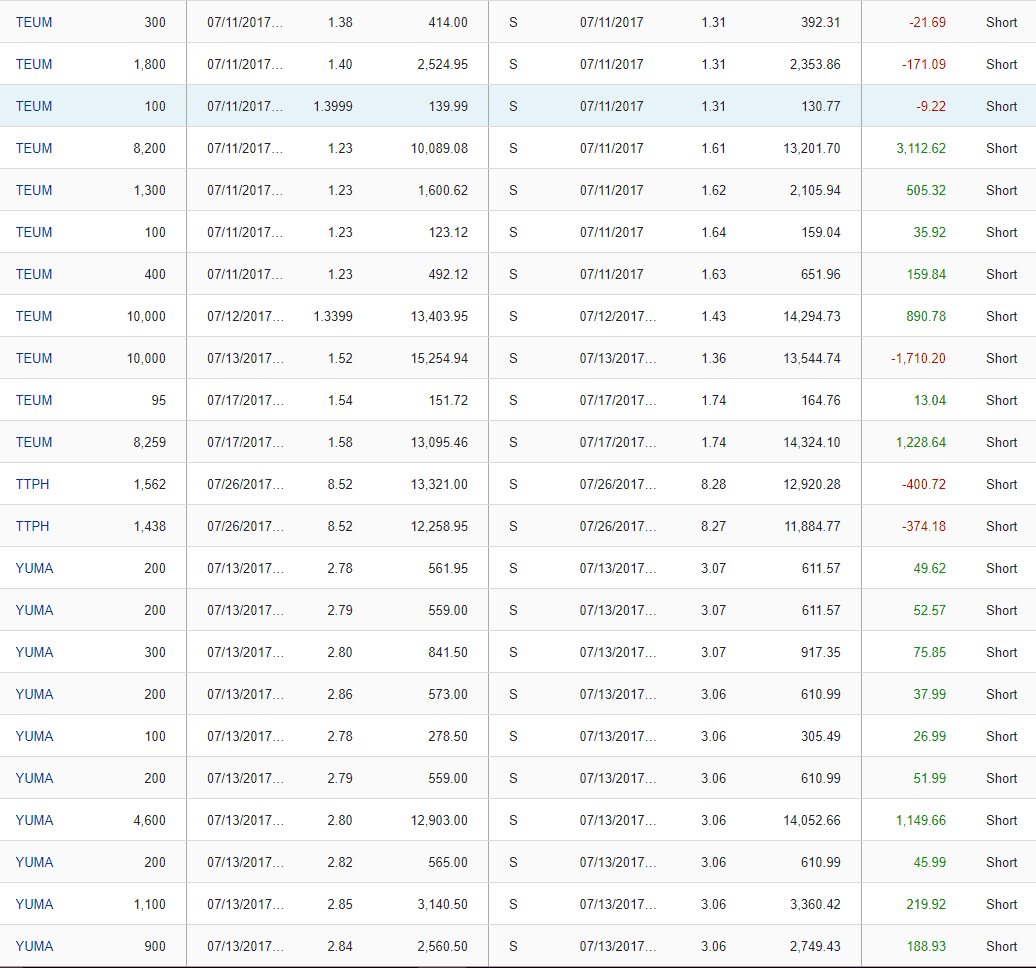
Task: Select the YUMA ticker in the 75.85 row
Action: point(34,652)
